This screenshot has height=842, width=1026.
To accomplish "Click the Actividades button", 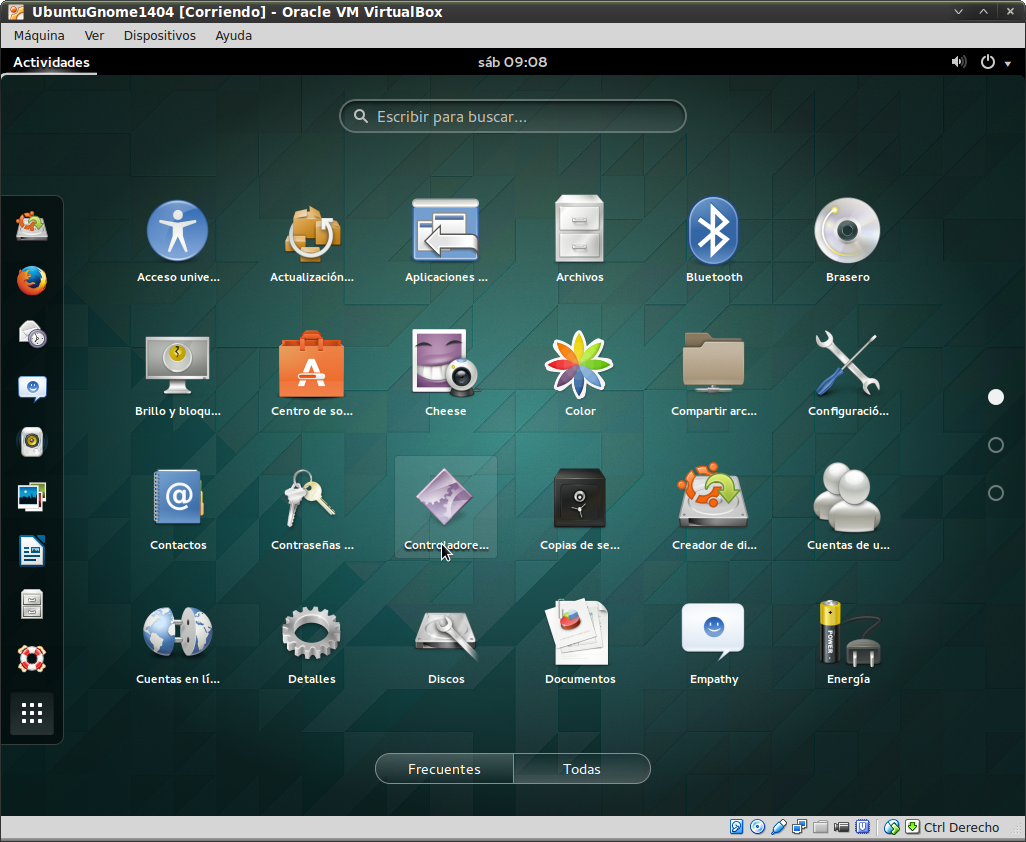I will pyautogui.click(x=51, y=62).
